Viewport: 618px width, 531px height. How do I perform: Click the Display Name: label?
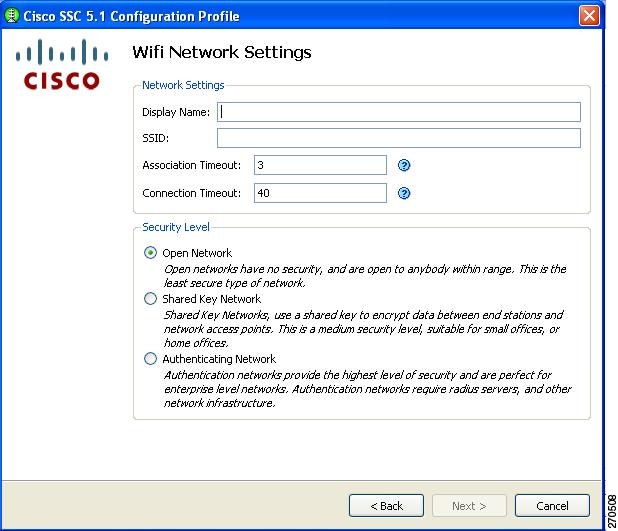(176, 112)
